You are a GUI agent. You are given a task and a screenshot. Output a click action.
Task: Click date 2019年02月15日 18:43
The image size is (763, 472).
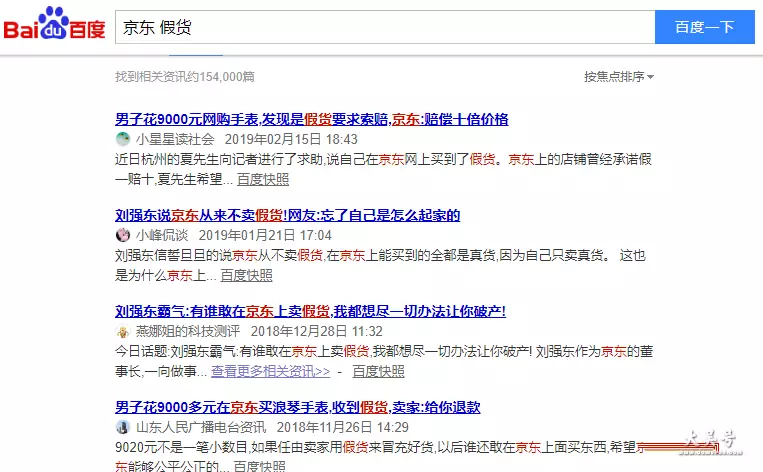(x=291, y=139)
